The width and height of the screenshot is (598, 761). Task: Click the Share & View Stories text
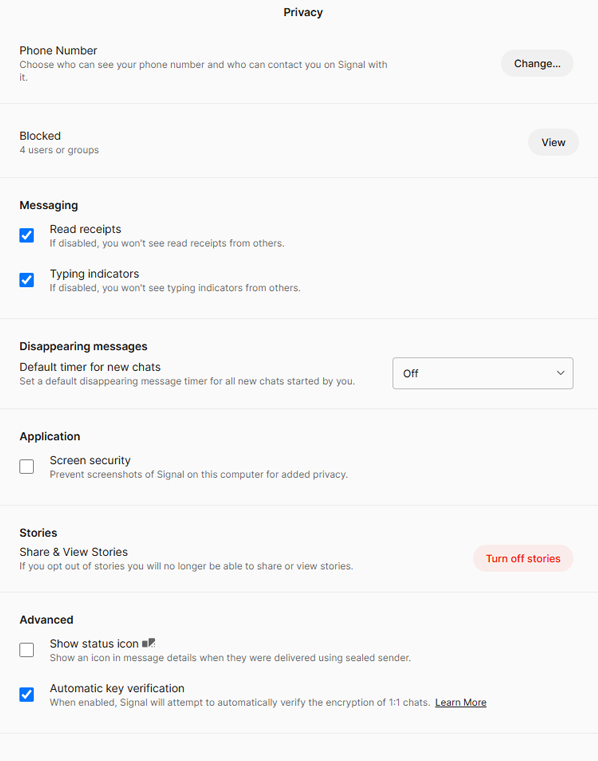coord(73,552)
